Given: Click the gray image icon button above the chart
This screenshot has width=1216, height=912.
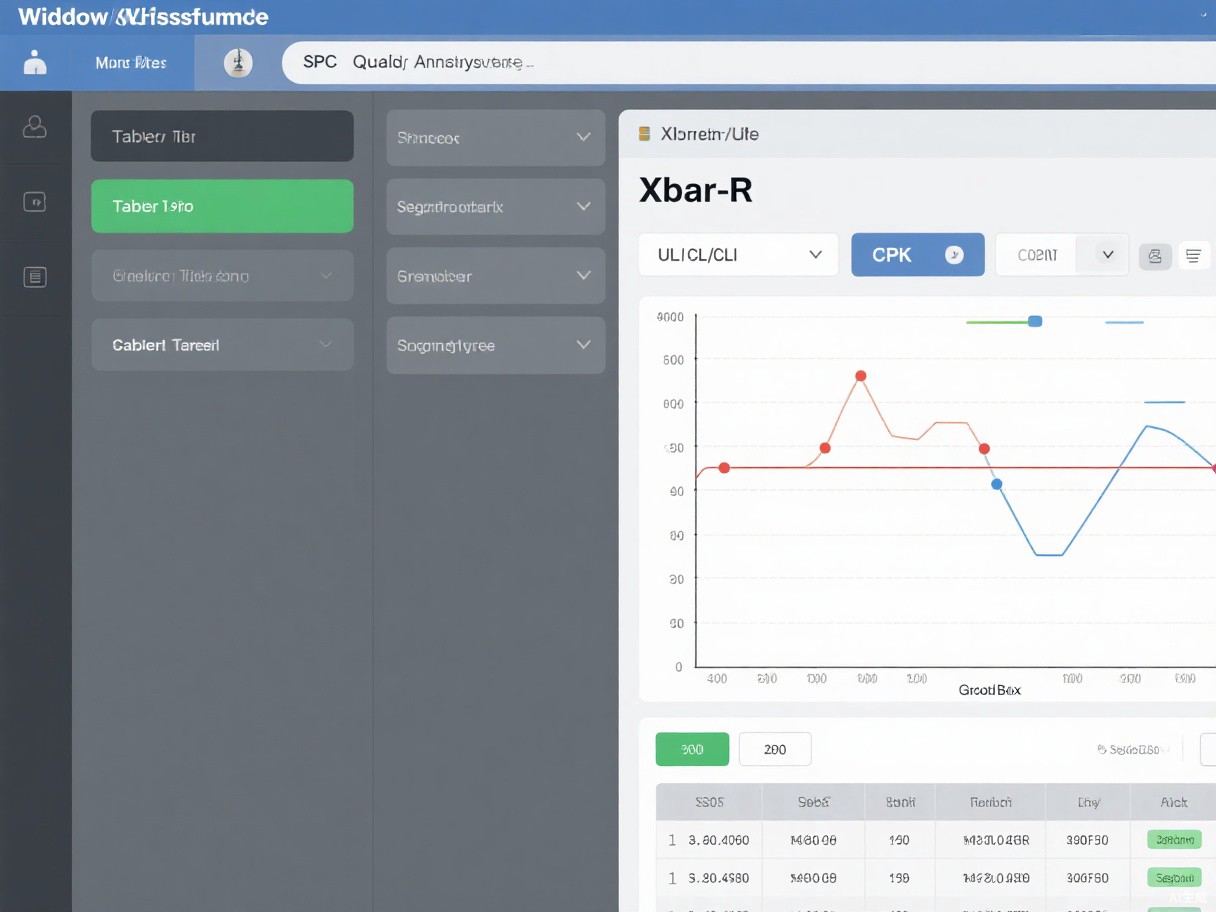Looking at the screenshot, I should pyautogui.click(x=1155, y=256).
